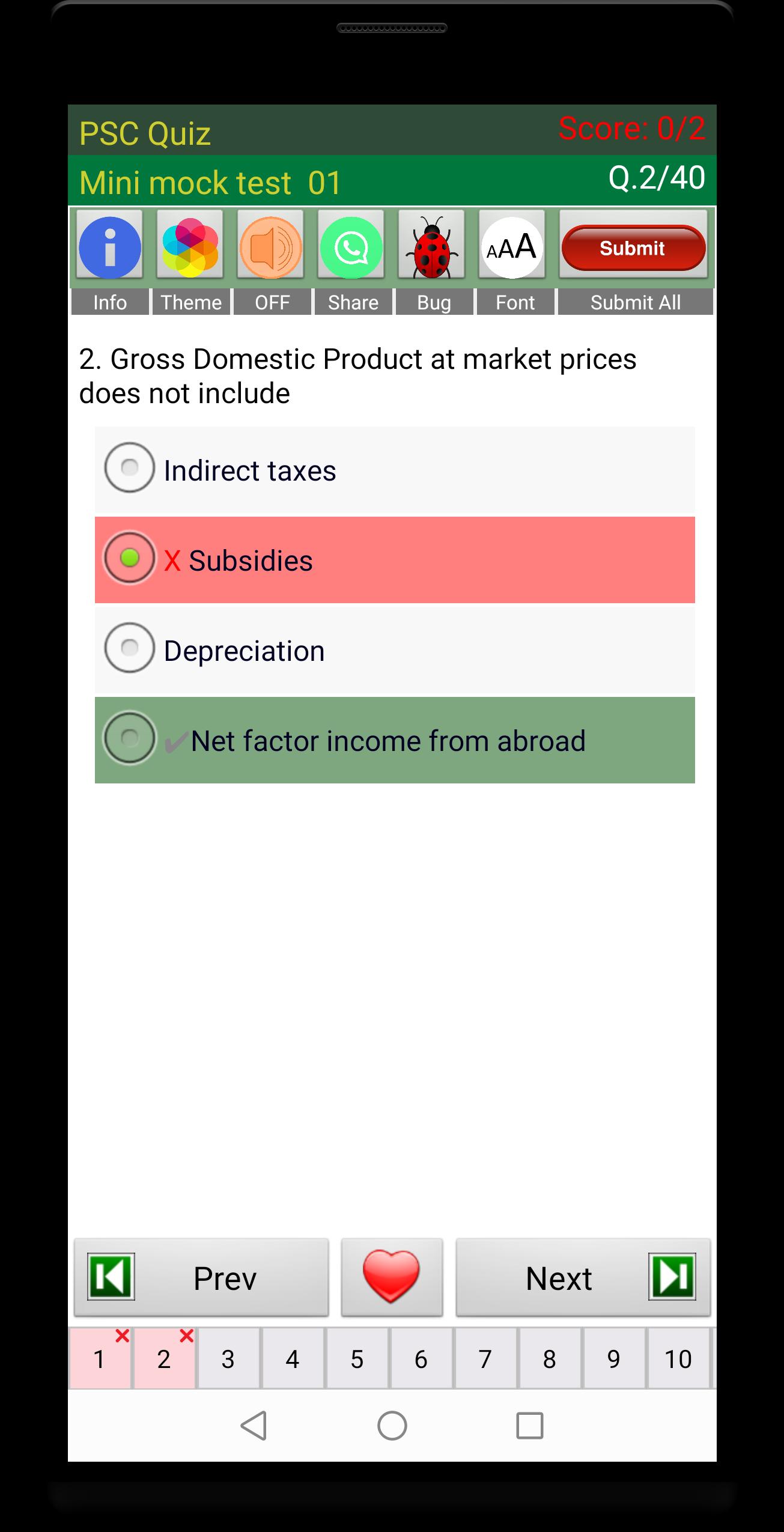The image size is (784, 1532).
Task: Toggle the orange sound speaker icon
Action: pyautogui.click(x=270, y=247)
